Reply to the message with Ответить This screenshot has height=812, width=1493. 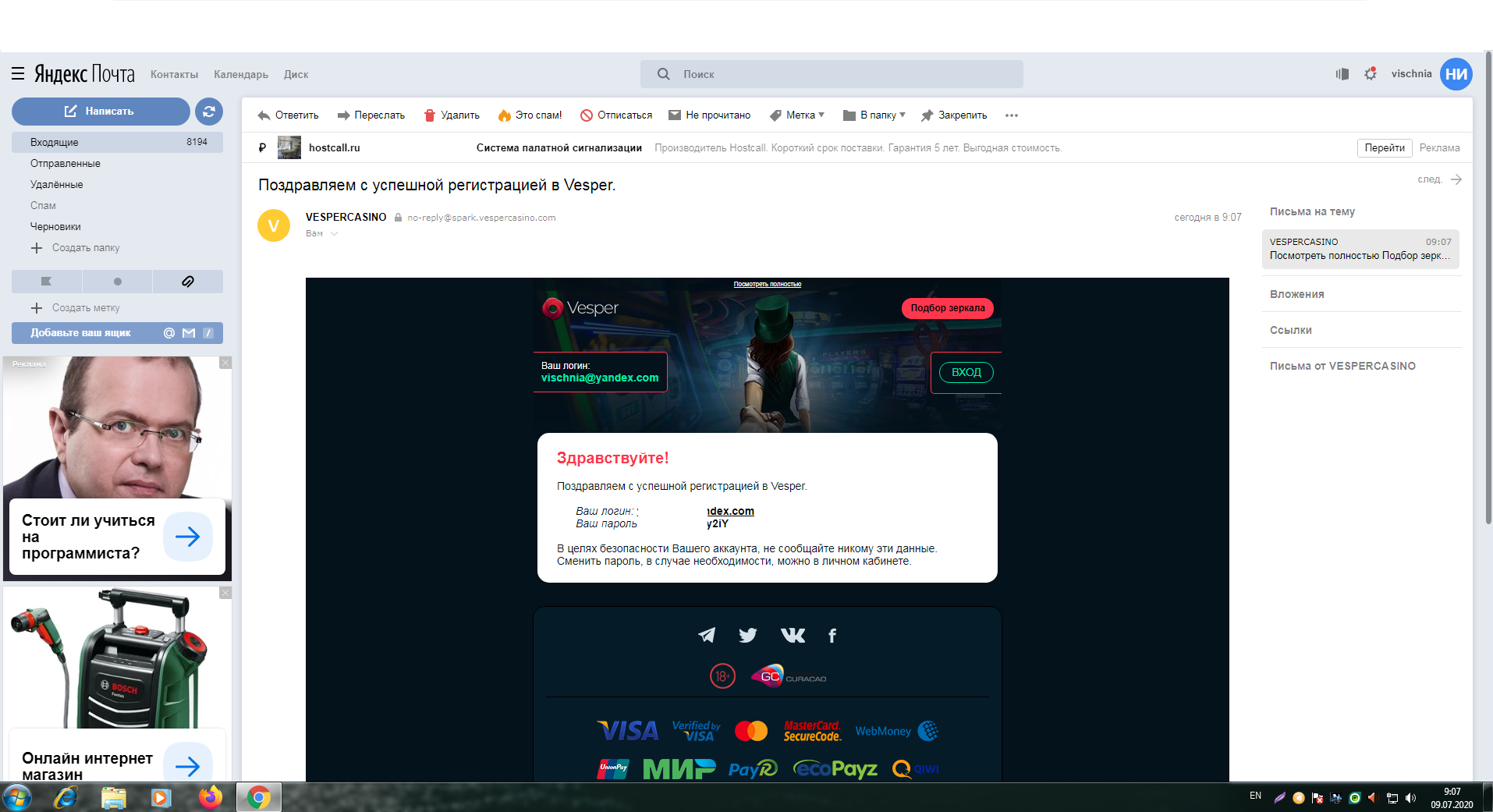coord(288,115)
